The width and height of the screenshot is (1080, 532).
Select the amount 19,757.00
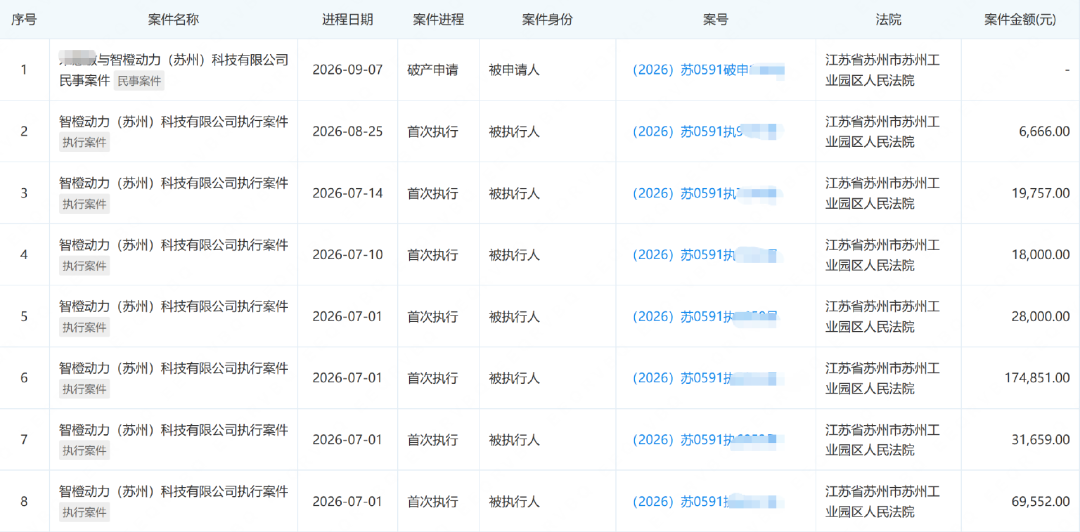(1041, 193)
